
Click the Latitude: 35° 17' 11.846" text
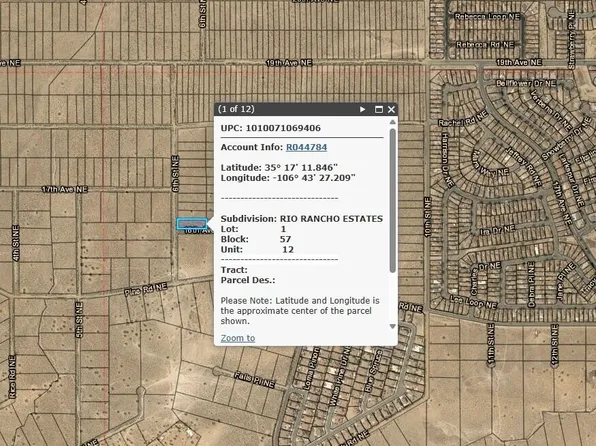click(x=279, y=168)
